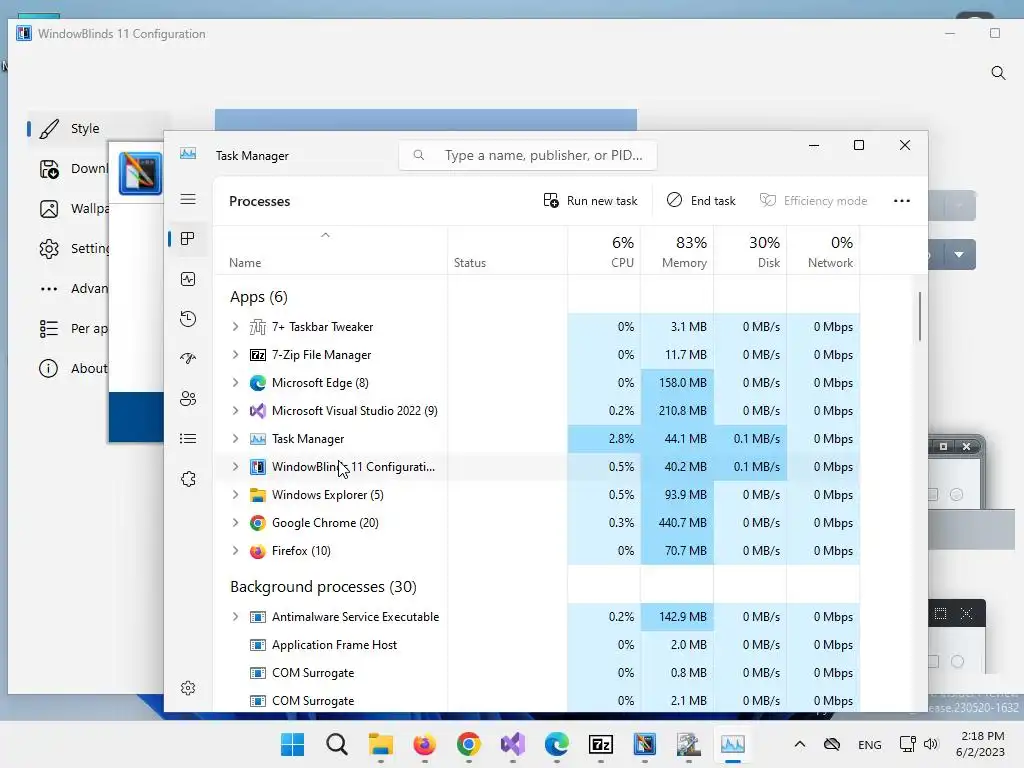1024x768 pixels.
Task: Click the volume speaker tray icon
Action: [x=931, y=744]
